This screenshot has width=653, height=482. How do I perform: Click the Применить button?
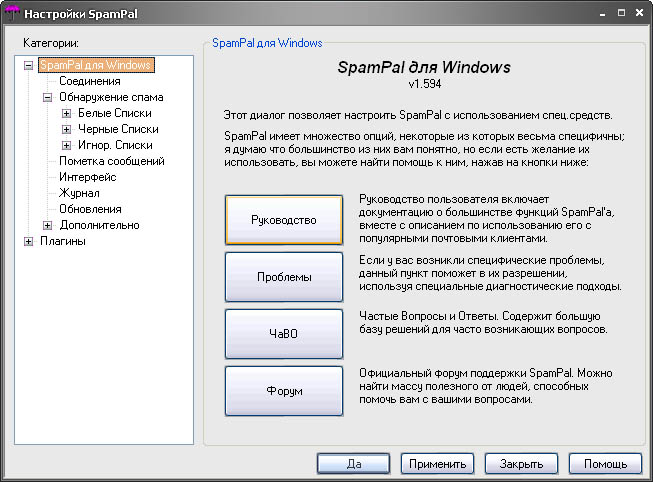tap(437, 464)
